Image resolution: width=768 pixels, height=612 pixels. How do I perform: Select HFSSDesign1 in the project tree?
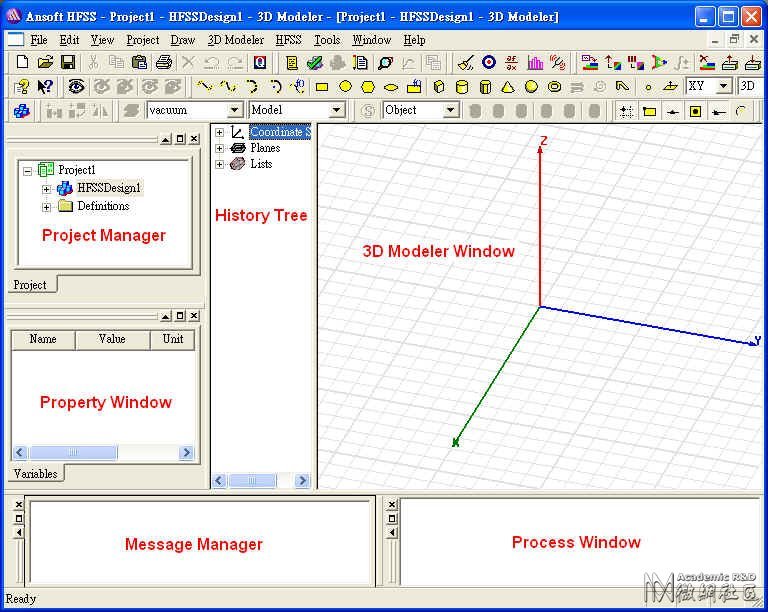pos(109,188)
